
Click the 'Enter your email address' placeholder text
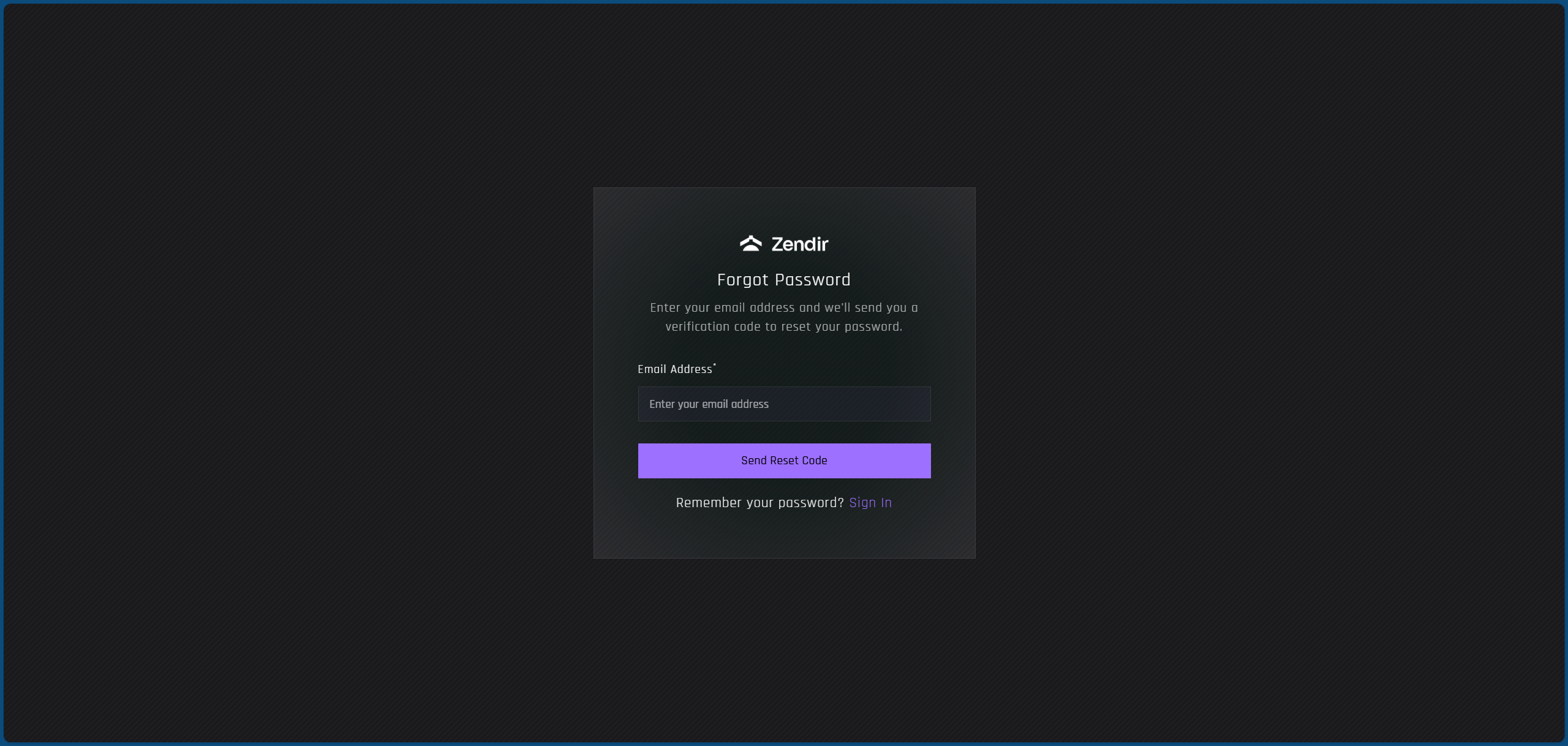[x=709, y=404]
